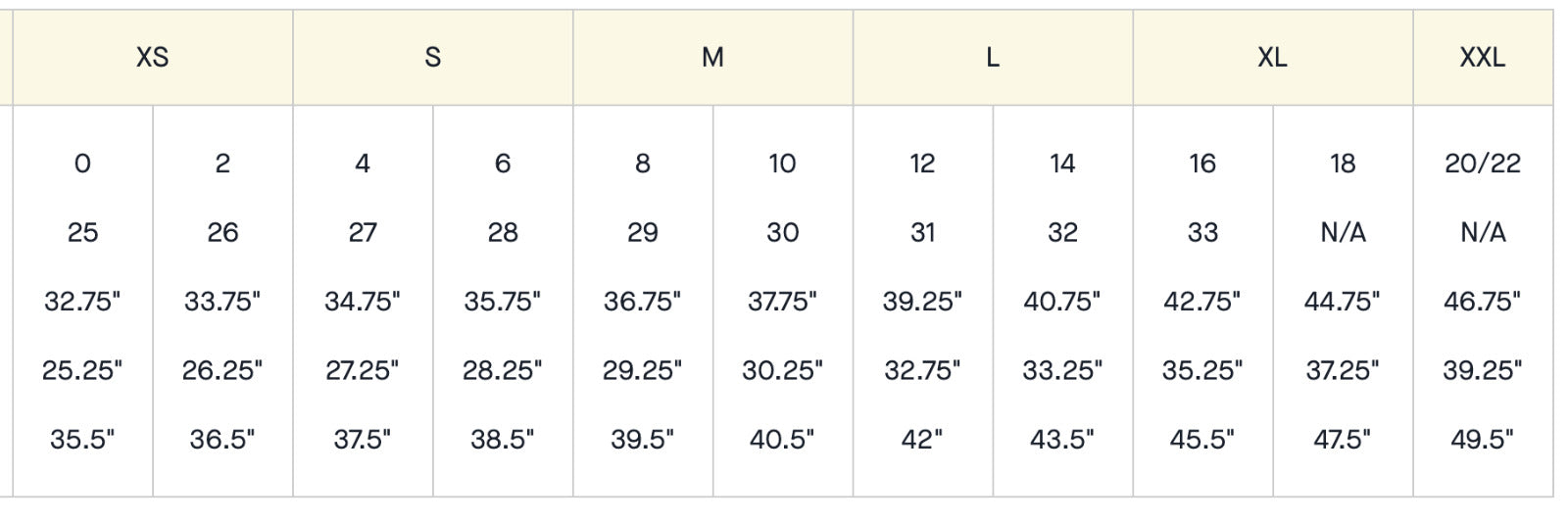Viewport: 1568px width, 521px height.
Task: Click the 49.5" measurement value
Action: point(1482,439)
